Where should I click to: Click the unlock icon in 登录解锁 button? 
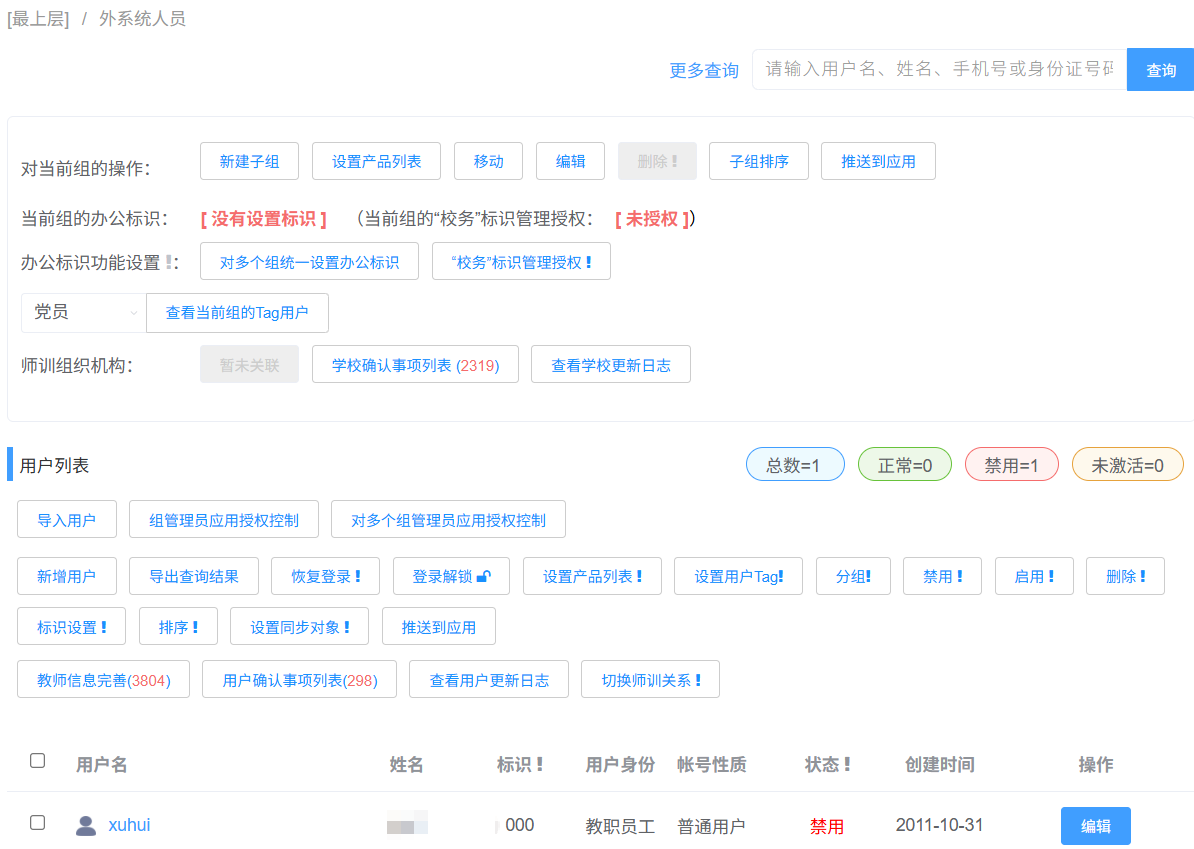[x=484, y=576]
